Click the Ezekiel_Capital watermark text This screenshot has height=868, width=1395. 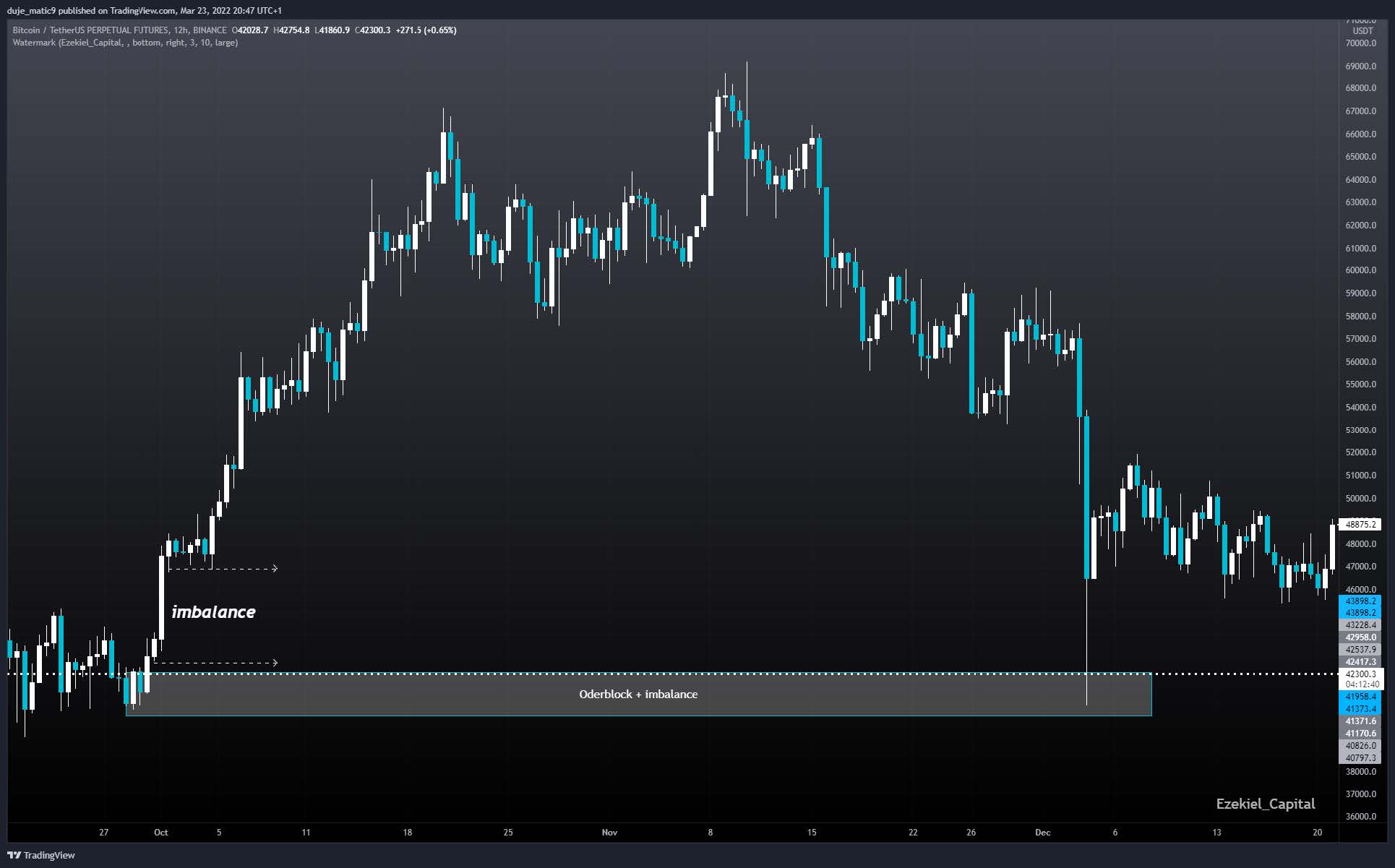click(x=1265, y=804)
